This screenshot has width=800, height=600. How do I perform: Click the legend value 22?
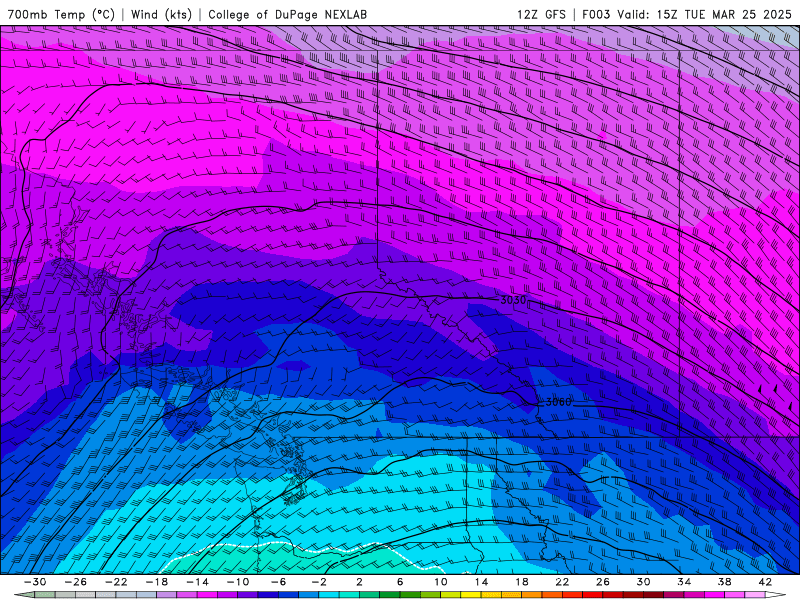tap(562, 582)
